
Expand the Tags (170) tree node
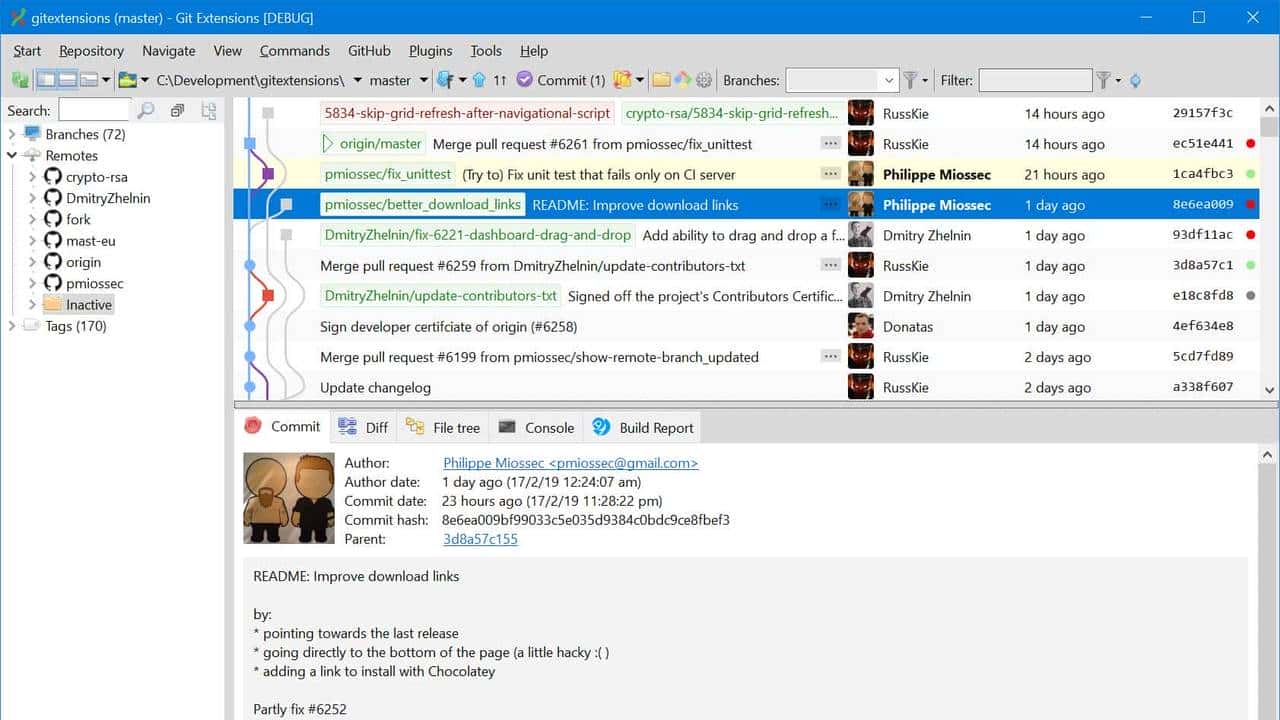click(13, 326)
